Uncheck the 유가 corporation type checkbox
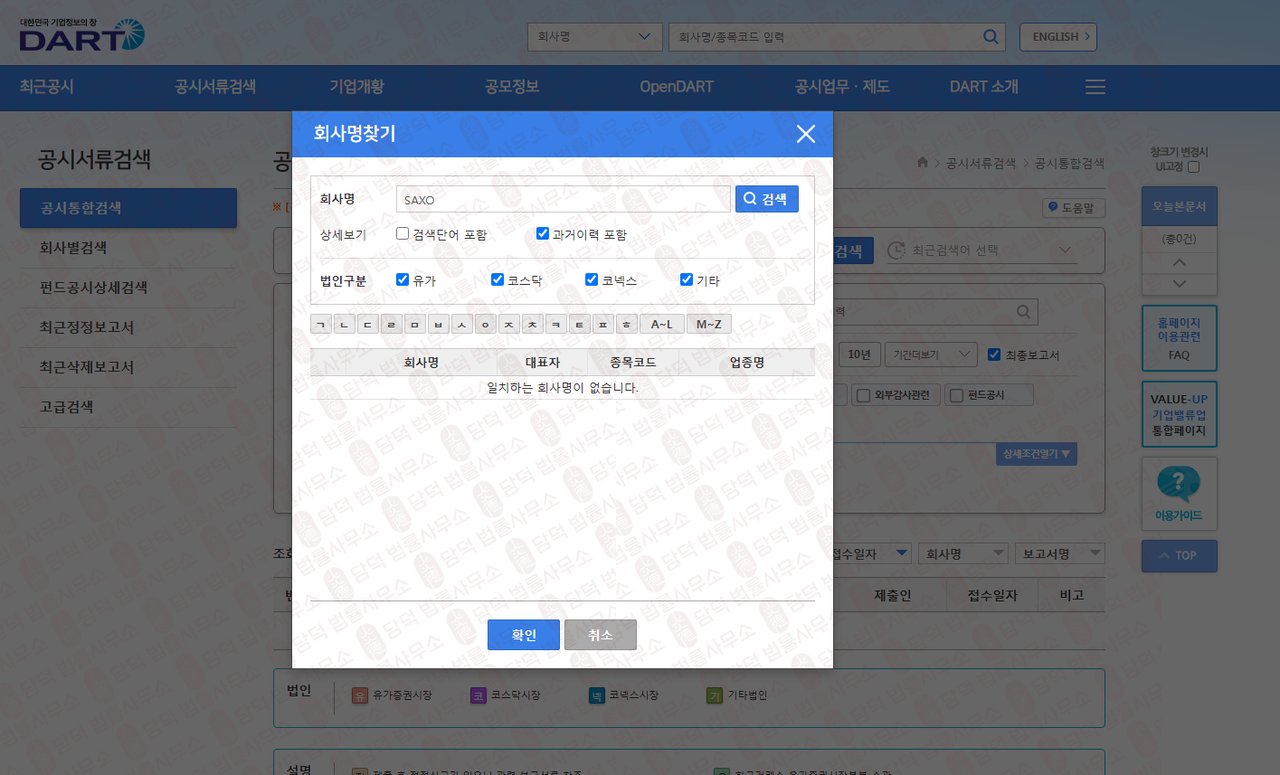 coord(402,280)
